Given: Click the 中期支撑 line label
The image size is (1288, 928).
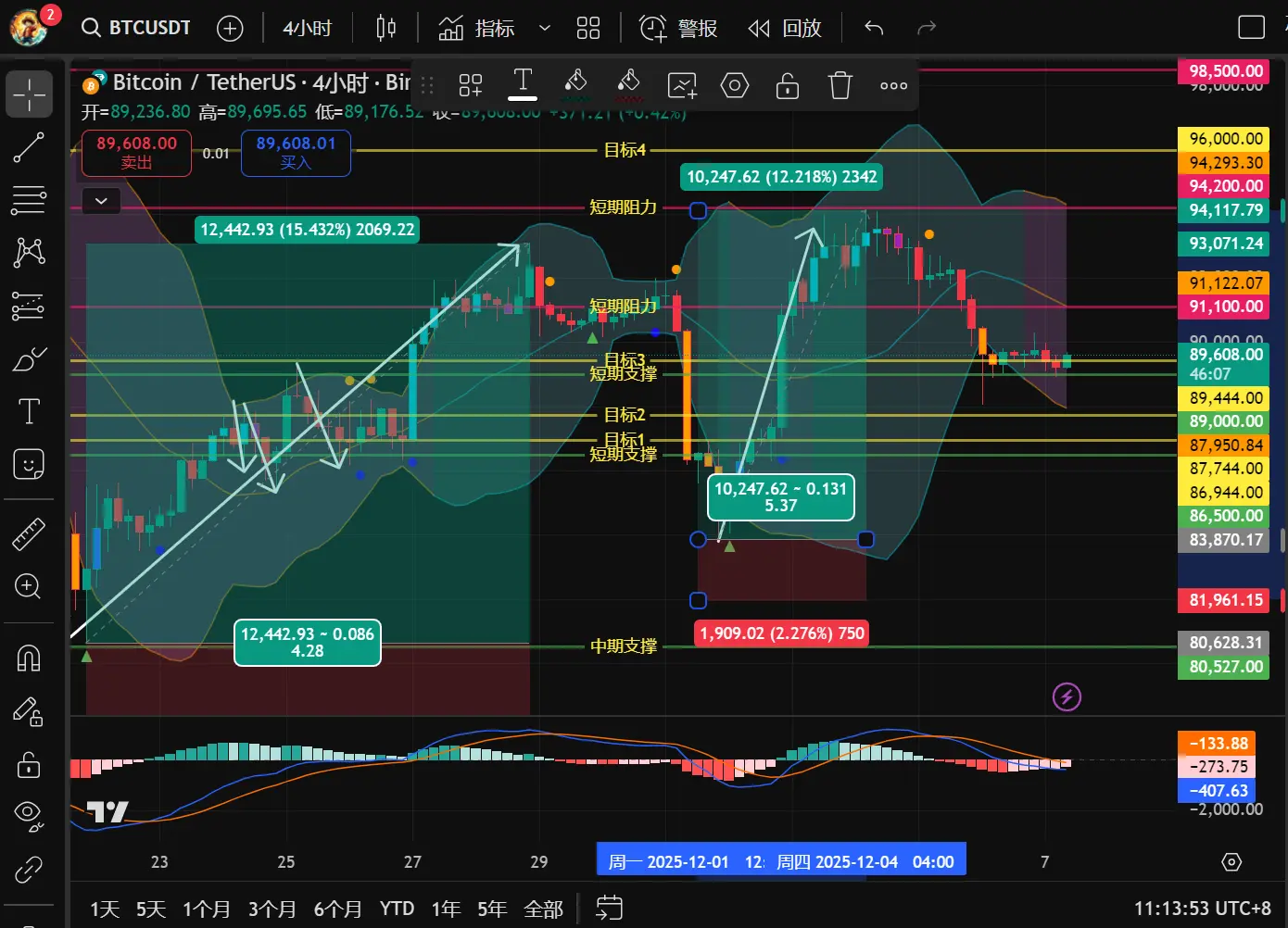Looking at the screenshot, I should pos(624,646).
